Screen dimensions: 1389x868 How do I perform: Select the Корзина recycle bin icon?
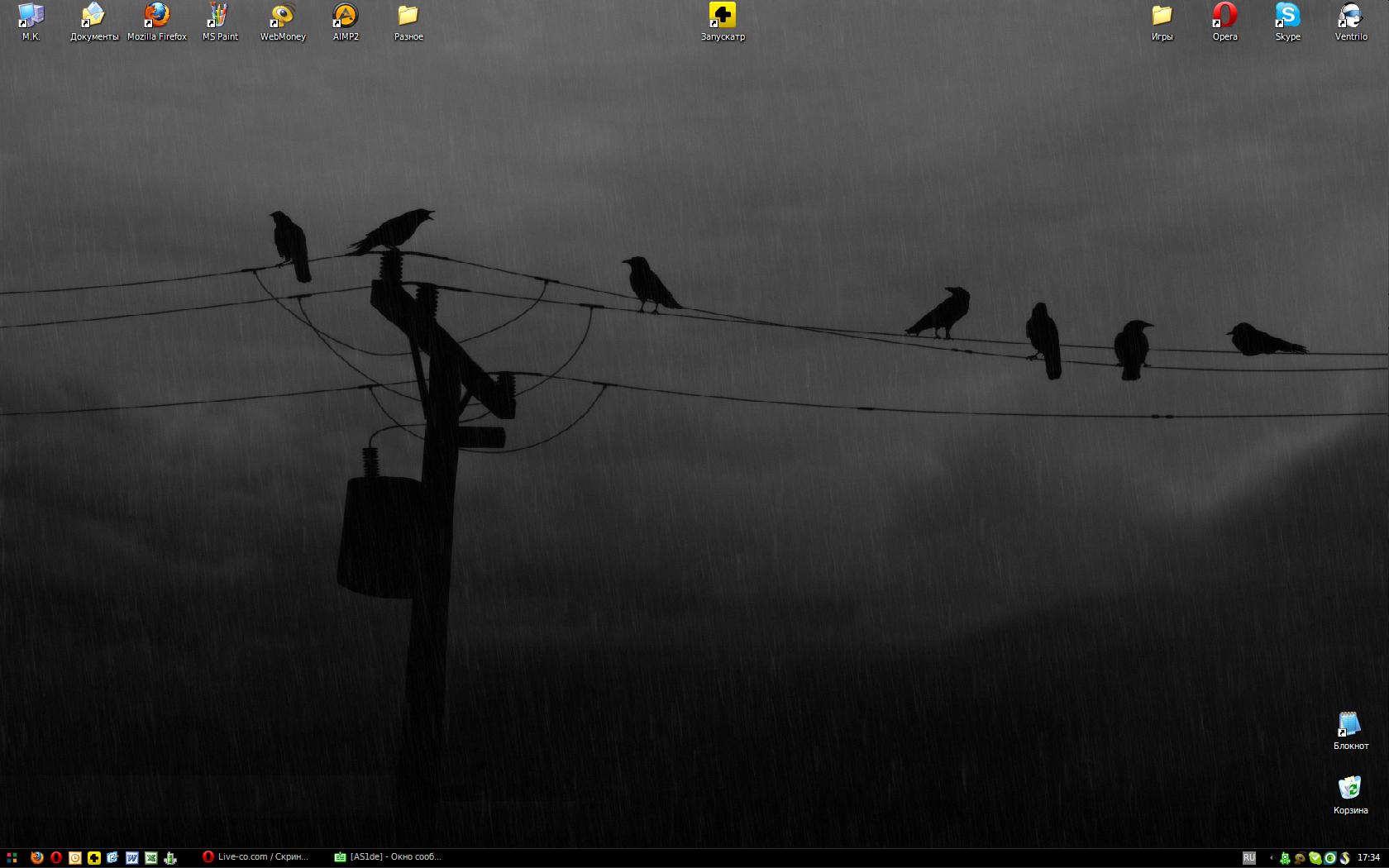point(1350,788)
